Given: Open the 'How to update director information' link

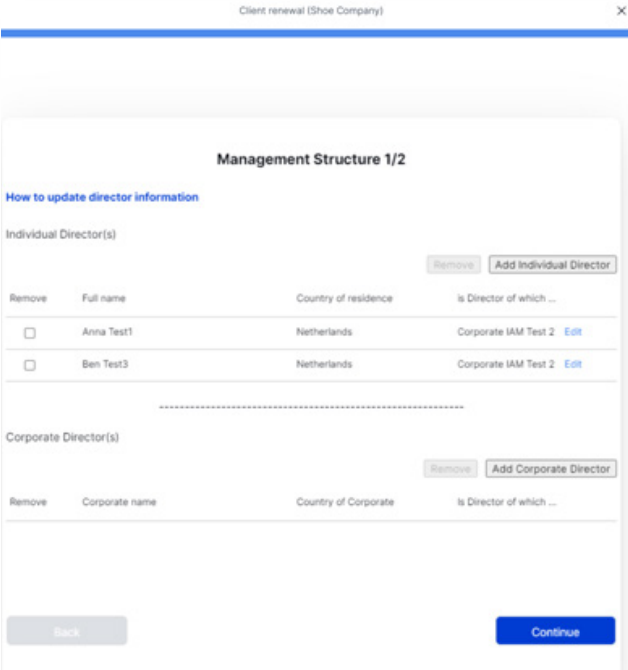Looking at the screenshot, I should 102,197.
